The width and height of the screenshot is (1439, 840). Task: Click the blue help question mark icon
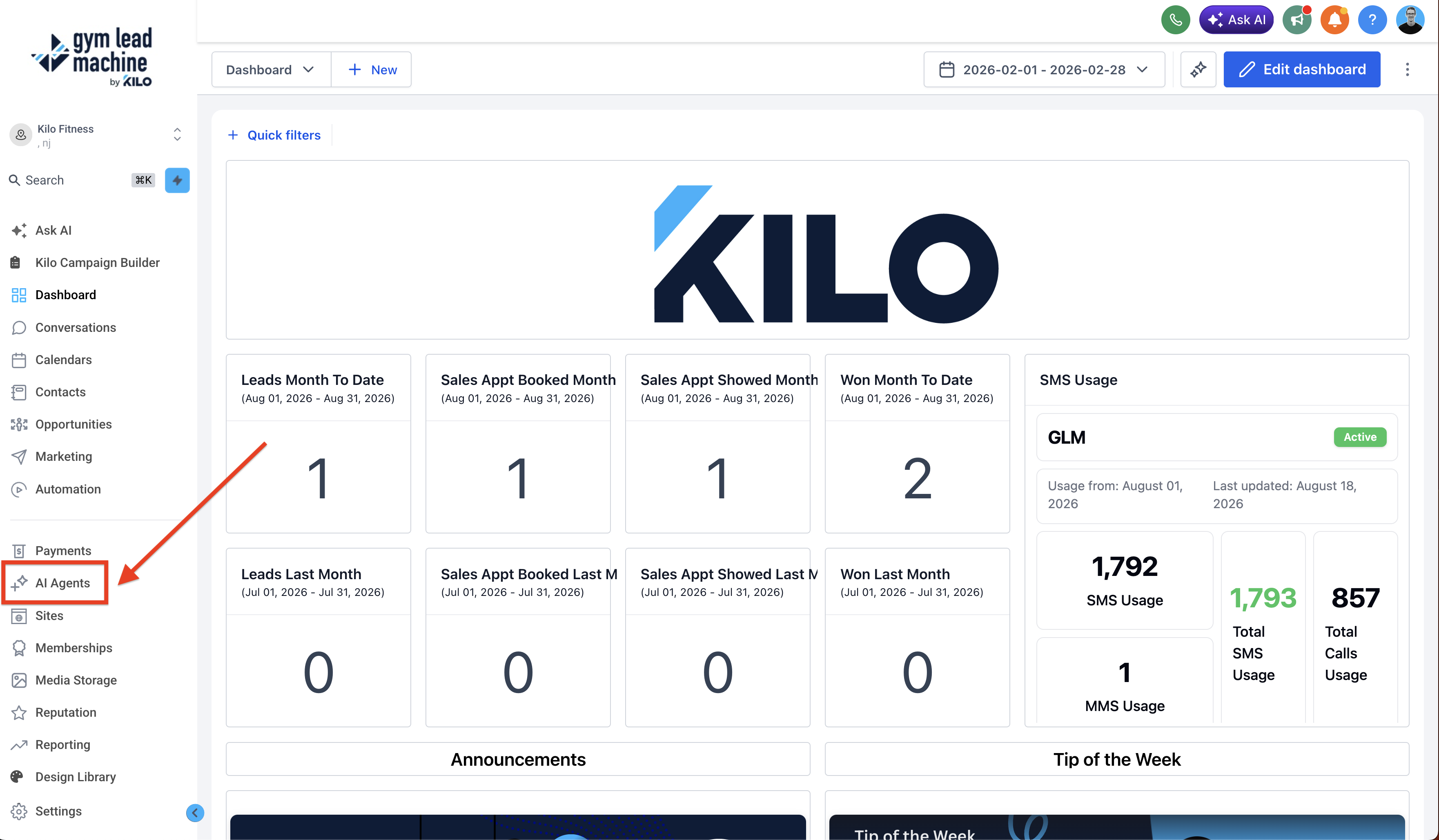[1372, 20]
